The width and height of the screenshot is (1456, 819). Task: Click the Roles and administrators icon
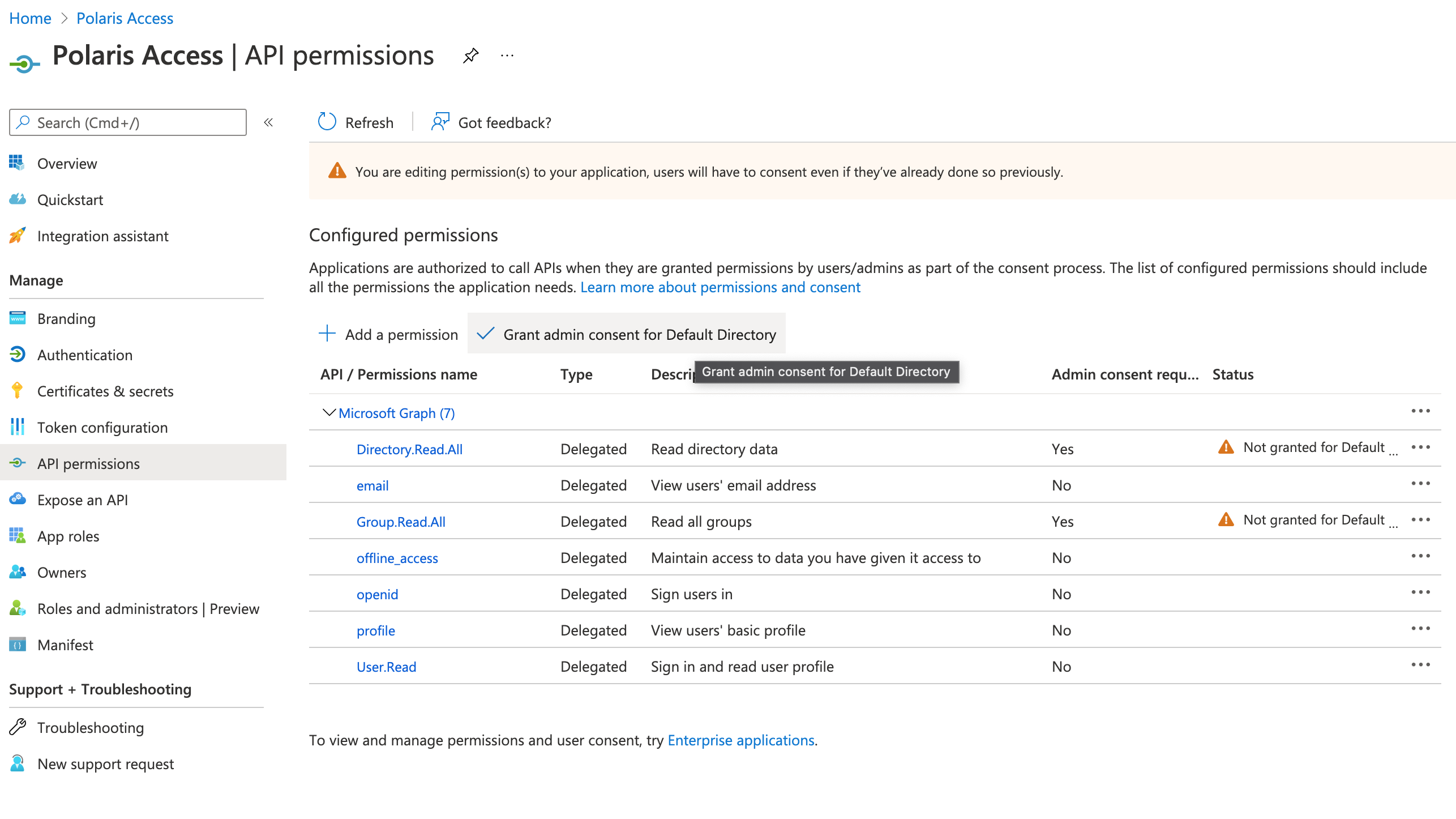(17, 608)
